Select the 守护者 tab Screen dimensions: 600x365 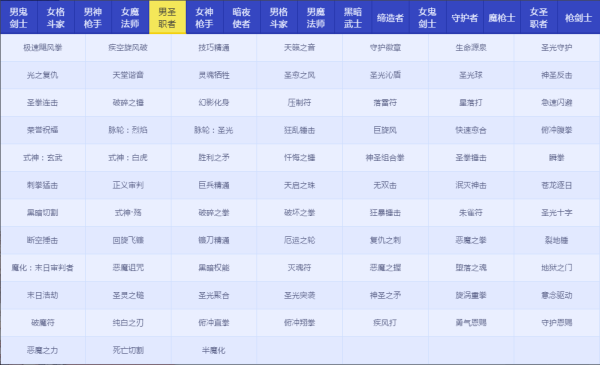point(465,18)
